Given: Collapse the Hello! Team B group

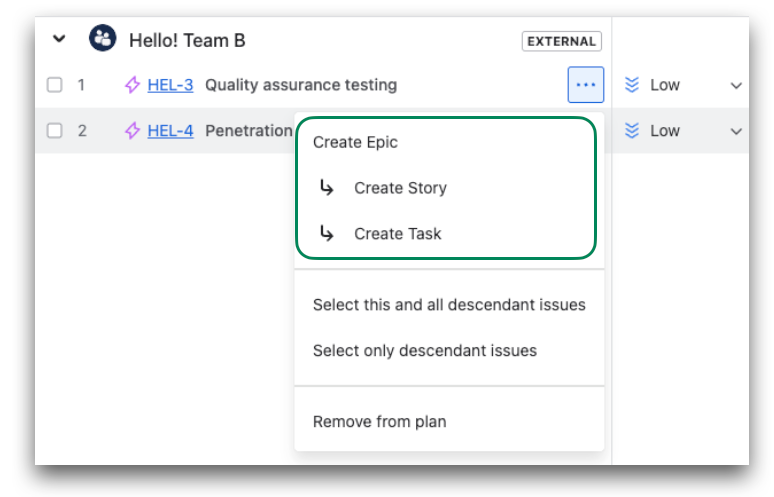Looking at the screenshot, I should pyautogui.click(x=59, y=40).
